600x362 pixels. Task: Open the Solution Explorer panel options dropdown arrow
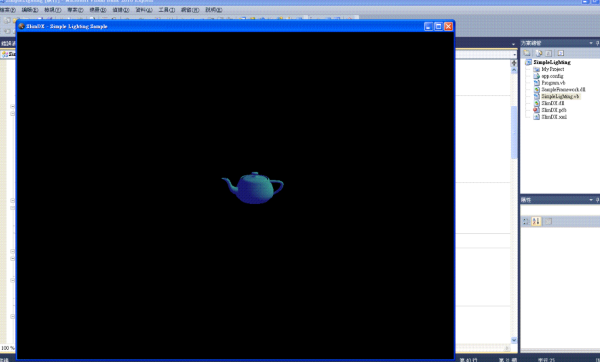591,43
